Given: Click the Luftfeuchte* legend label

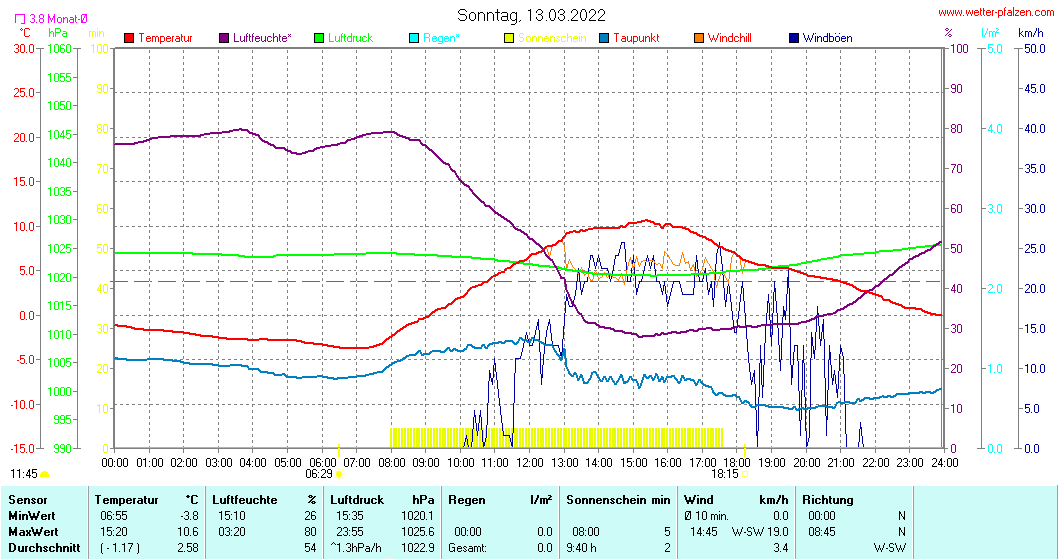Looking at the screenshot, I should click(262, 38).
